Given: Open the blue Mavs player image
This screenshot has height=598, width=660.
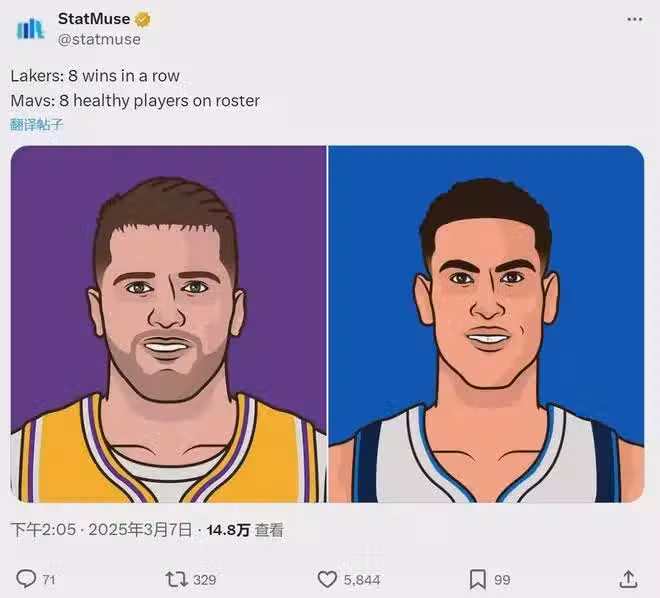Looking at the screenshot, I should click(x=486, y=324).
